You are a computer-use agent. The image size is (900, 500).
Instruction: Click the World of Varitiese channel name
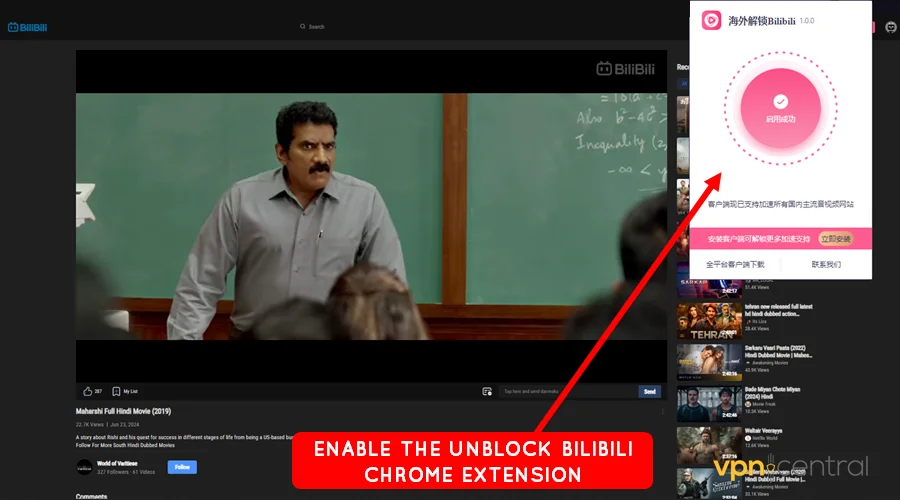[x=117, y=463]
